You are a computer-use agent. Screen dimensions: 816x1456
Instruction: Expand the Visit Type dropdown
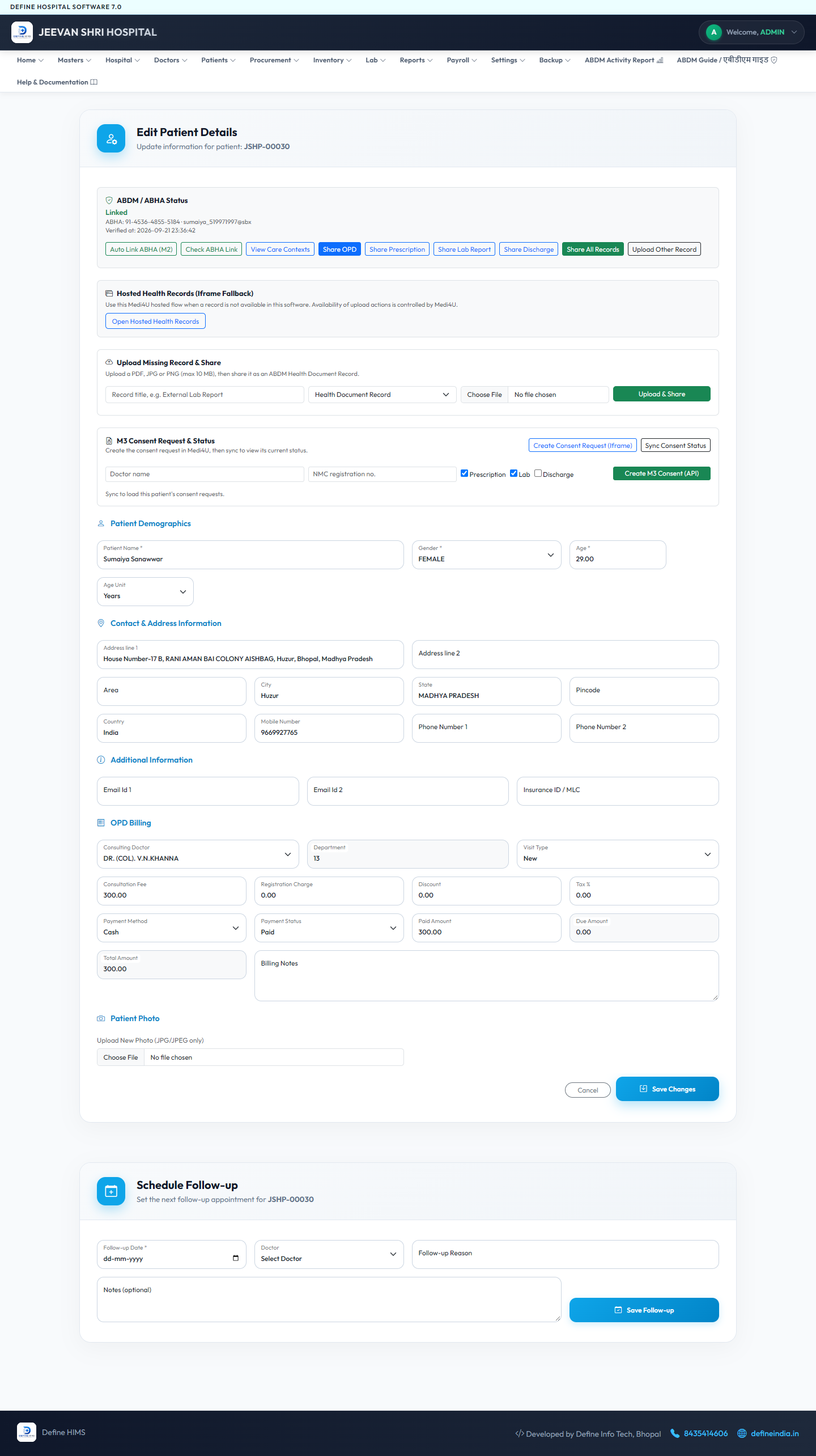pos(618,854)
